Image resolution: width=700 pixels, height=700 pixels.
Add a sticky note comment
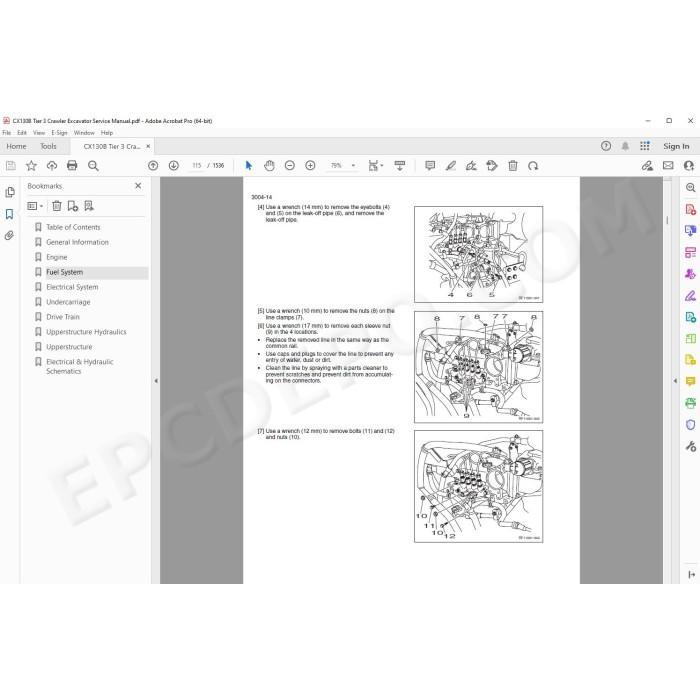click(430, 166)
